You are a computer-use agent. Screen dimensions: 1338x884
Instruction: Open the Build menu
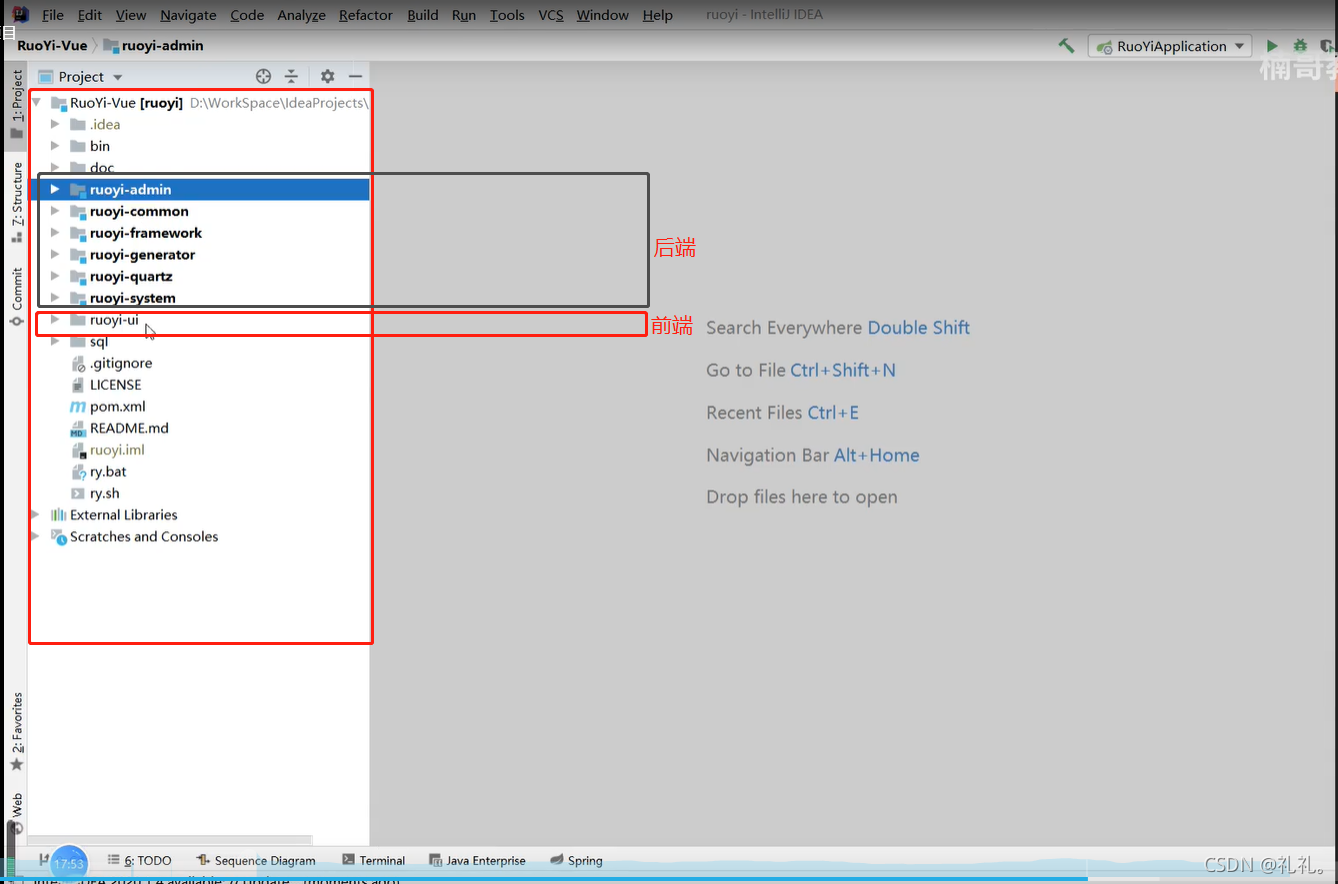[423, 15]
